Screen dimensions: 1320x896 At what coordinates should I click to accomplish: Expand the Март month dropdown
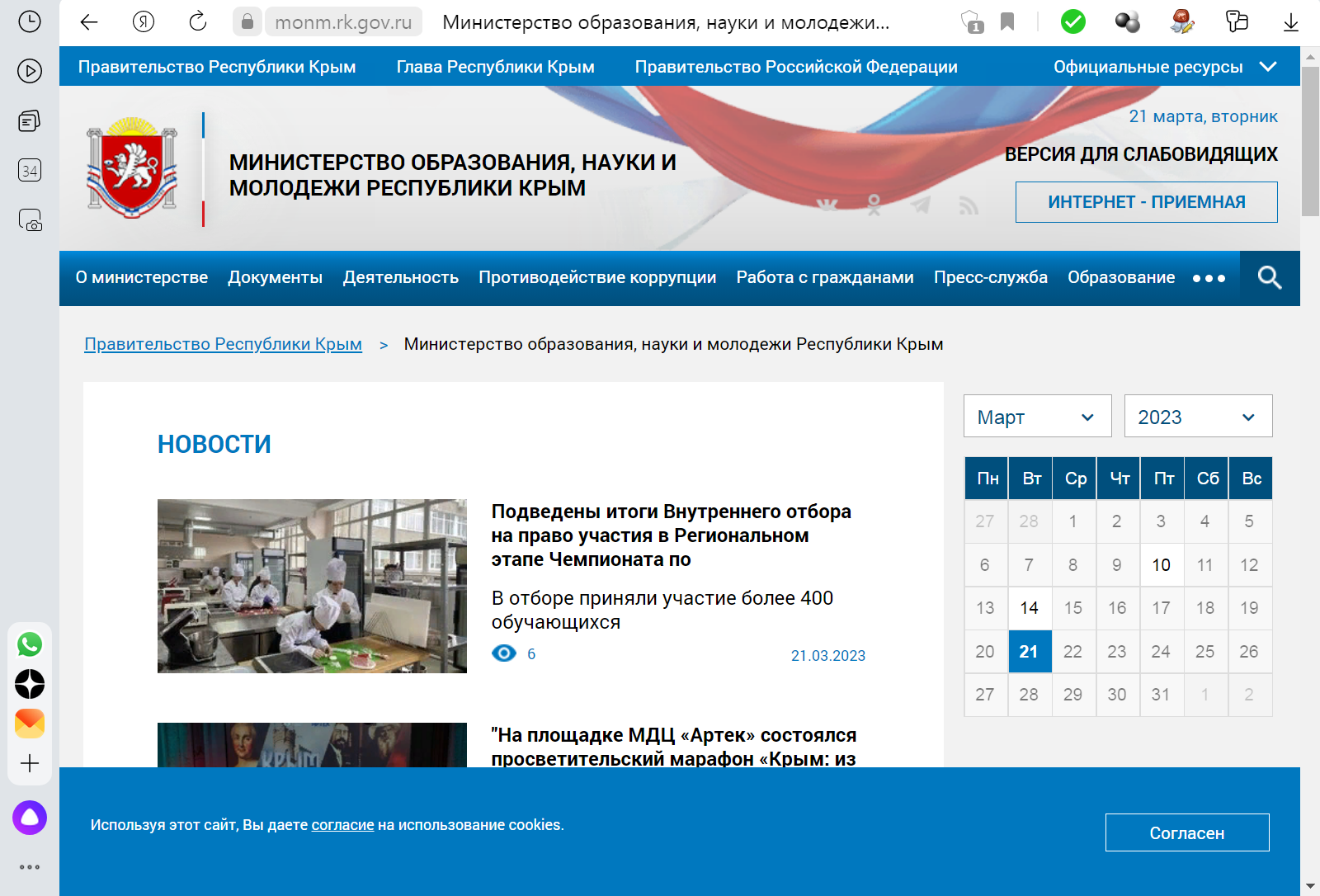click(1037, 417)
